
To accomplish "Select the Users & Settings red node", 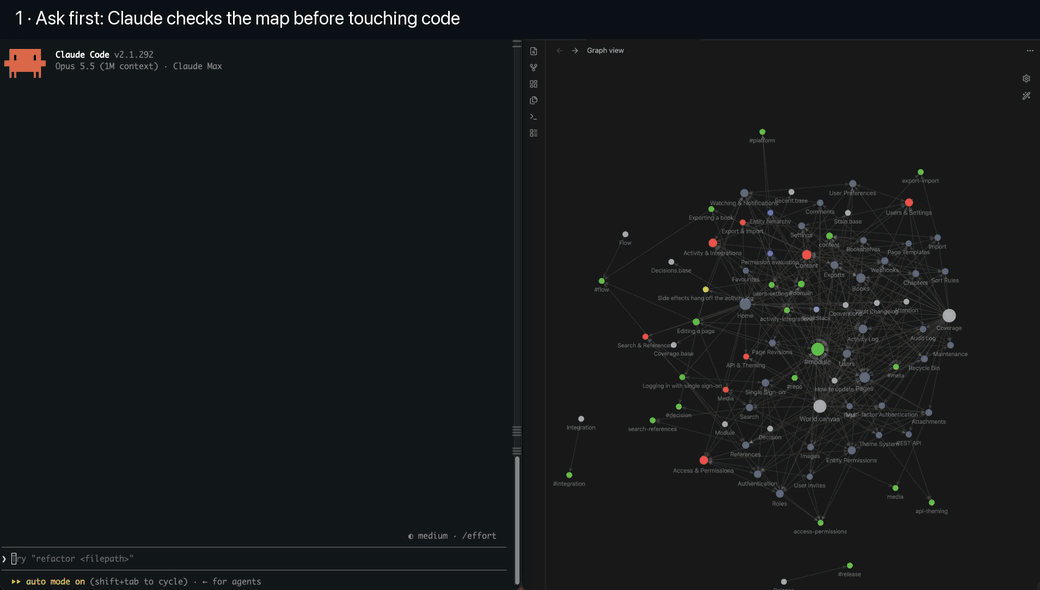I will (909, 203).
